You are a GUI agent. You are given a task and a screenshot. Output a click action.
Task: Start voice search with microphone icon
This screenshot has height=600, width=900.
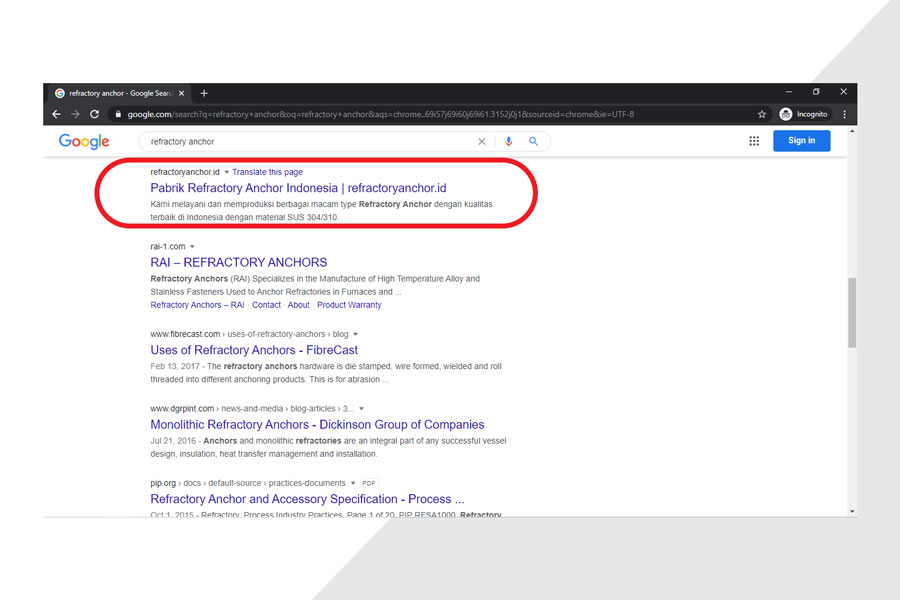(x=508, y=141)
